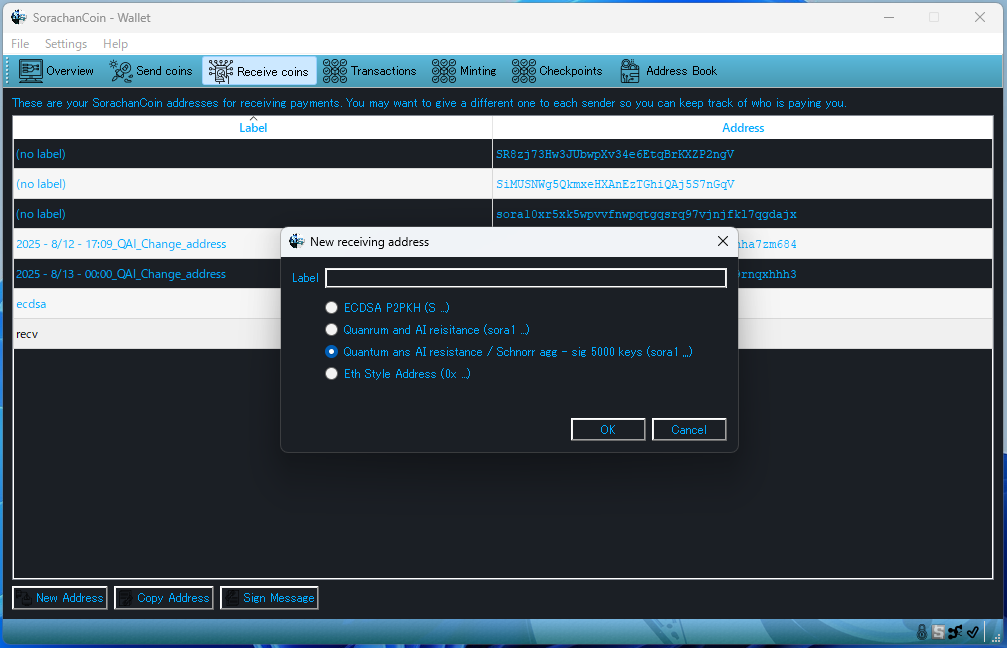The image size is (1007, 648).
Task: Close the New receiving address dialog
Action: tap(723, 241)
